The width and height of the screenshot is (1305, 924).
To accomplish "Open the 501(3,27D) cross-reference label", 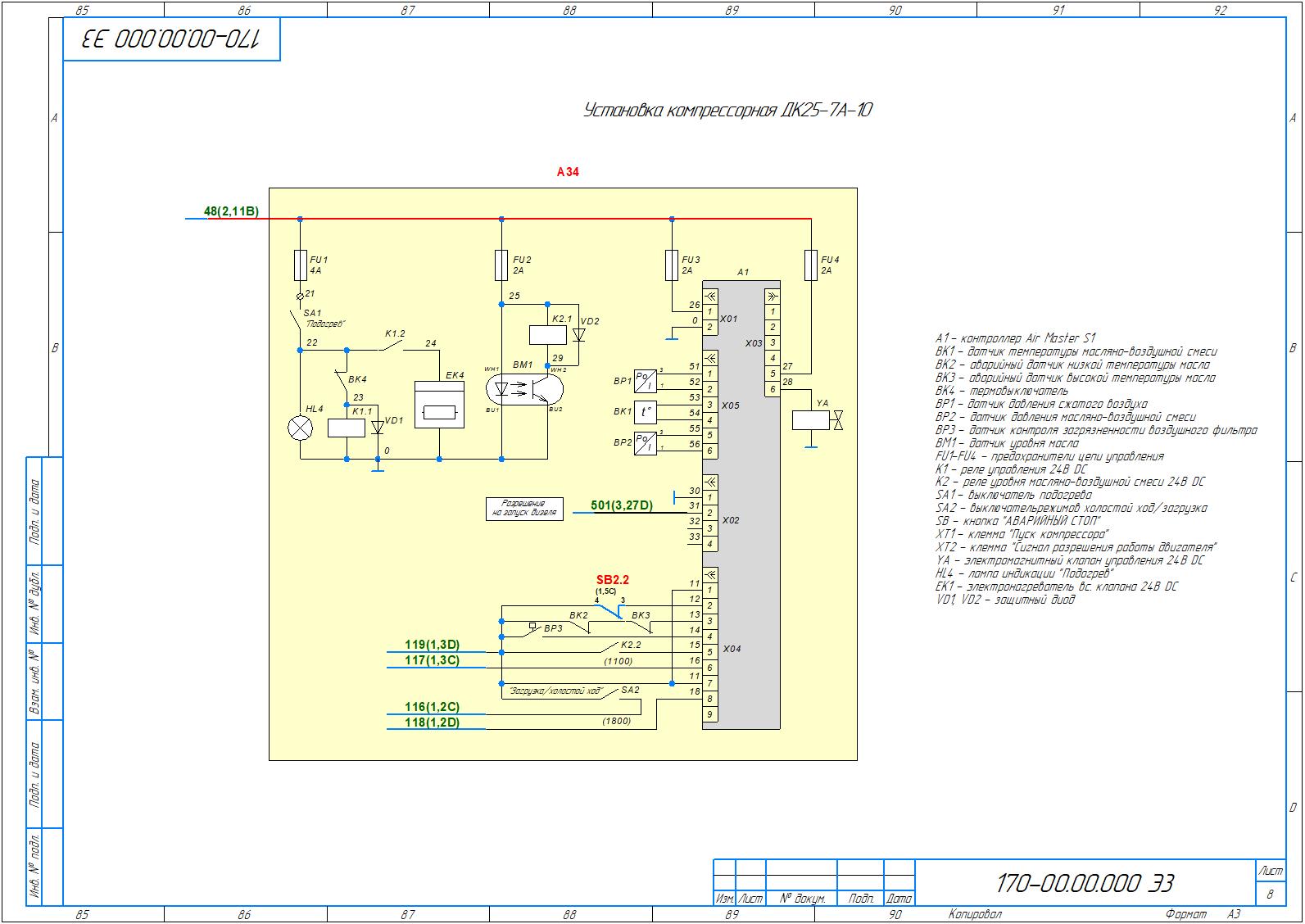I will point(622,505).
